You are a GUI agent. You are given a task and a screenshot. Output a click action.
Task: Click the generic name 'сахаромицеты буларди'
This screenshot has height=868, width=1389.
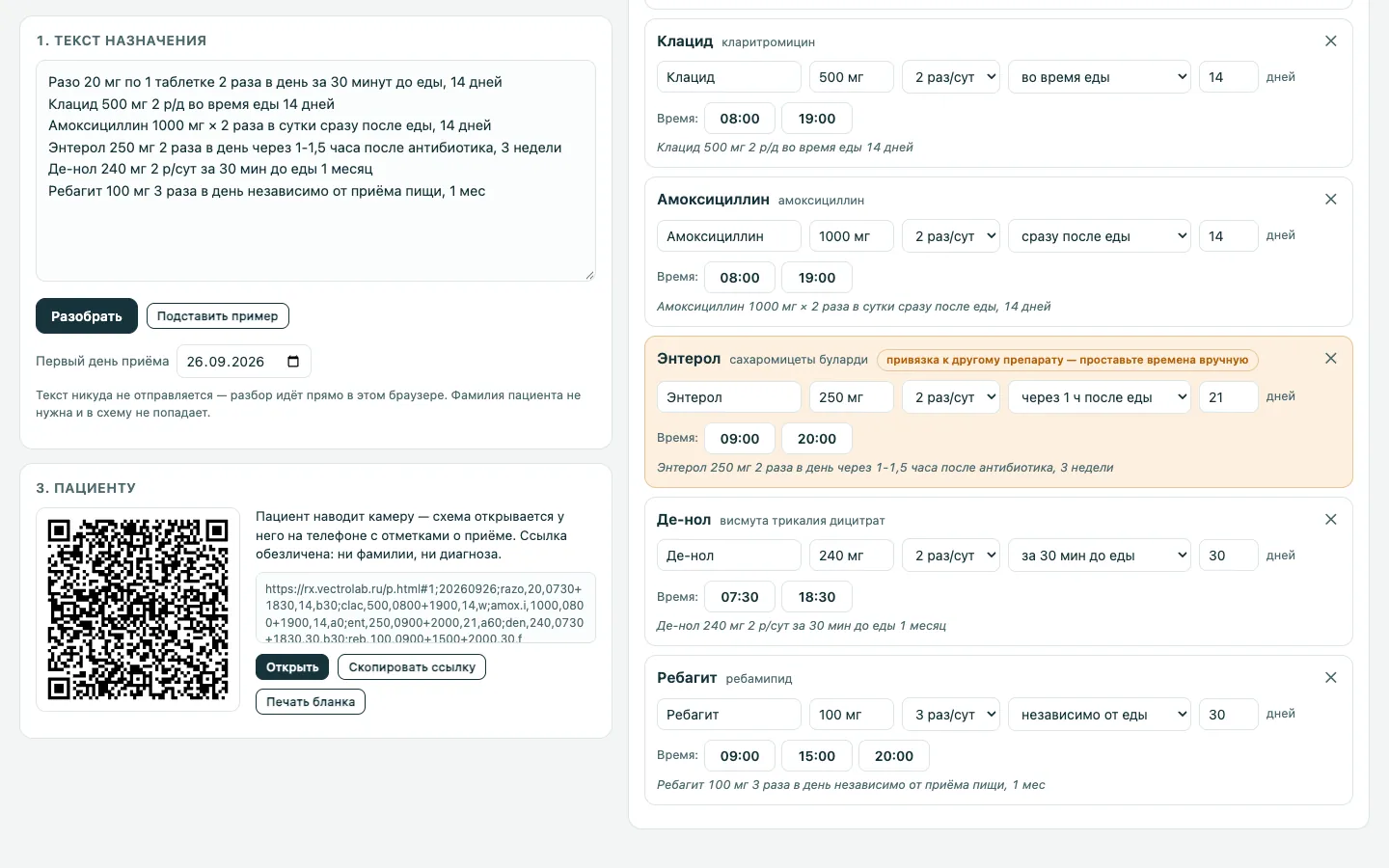[799, 360]
